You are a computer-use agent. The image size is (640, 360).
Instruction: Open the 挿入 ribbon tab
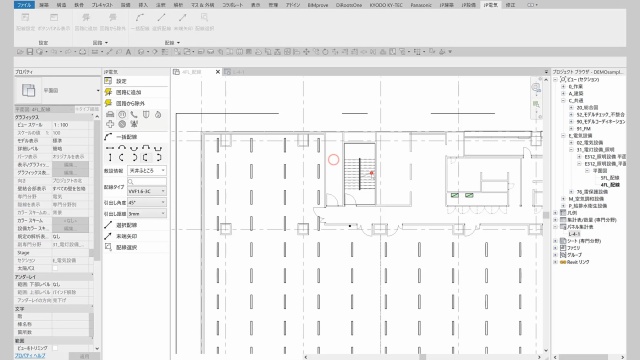pyautogui.click(x=143, y=5)
